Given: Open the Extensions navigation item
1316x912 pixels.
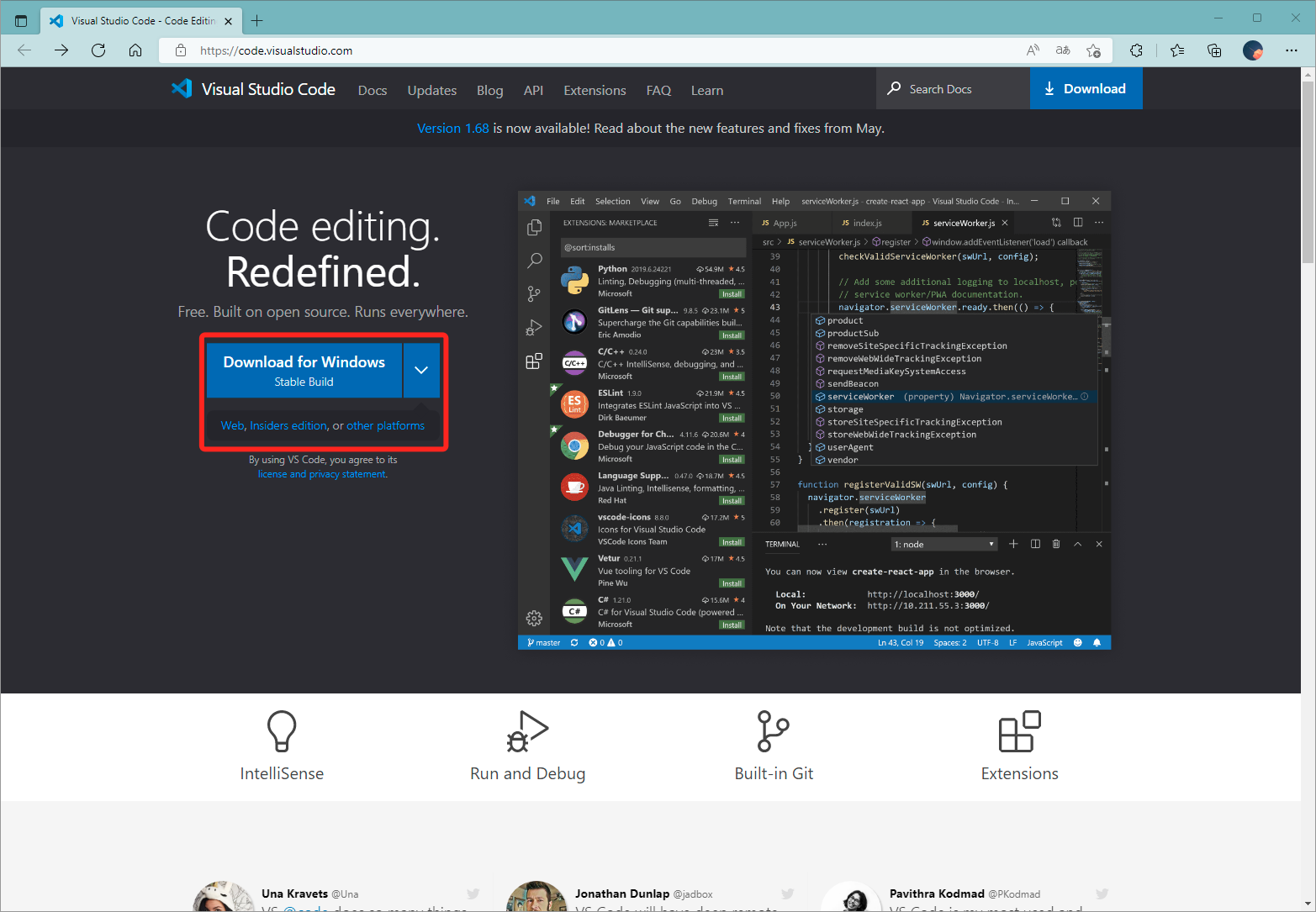Looking at the screenshot, I should [x=595, y=90].
